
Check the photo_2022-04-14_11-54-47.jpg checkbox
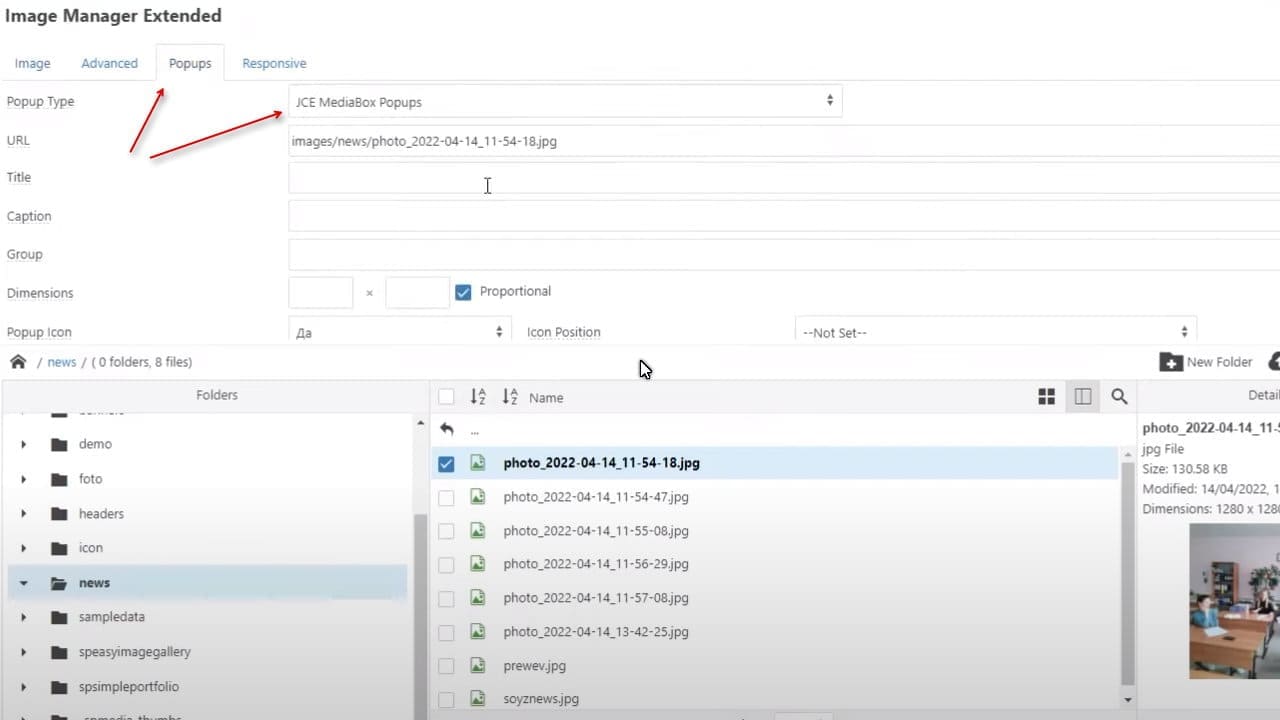[x=446, y=497]
